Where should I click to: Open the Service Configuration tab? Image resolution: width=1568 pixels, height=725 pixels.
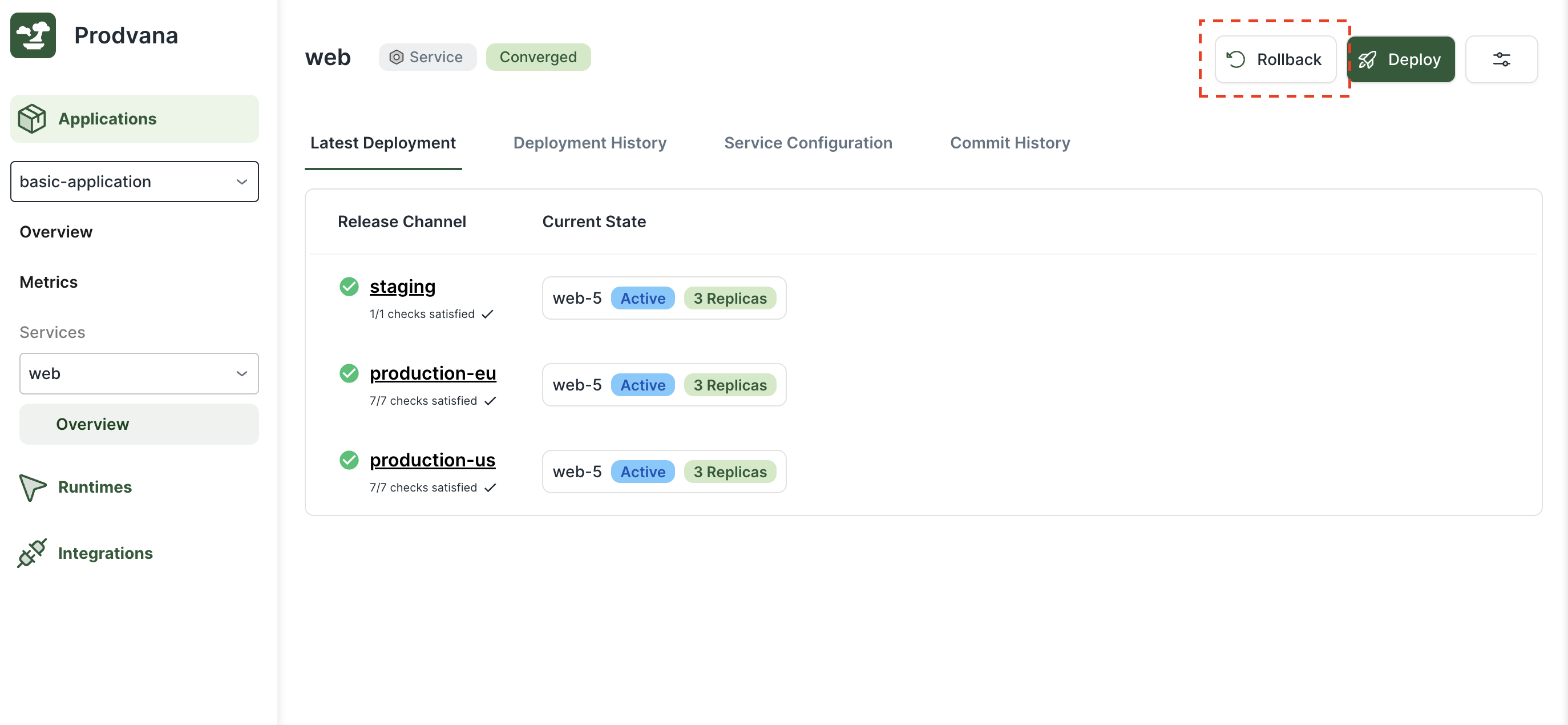coord(808,143)
